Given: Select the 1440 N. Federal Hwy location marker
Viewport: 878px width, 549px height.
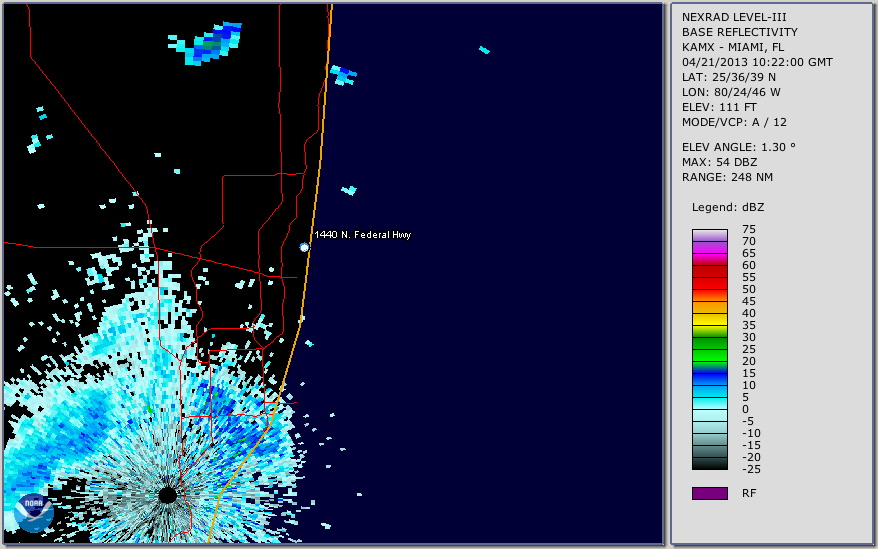Looking at the screenshot, I should tap(304, 247).
